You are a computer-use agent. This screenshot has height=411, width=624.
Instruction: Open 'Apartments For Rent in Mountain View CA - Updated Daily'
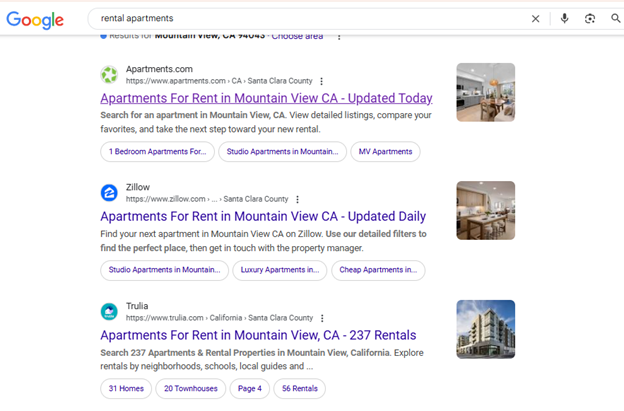(263, 216)
